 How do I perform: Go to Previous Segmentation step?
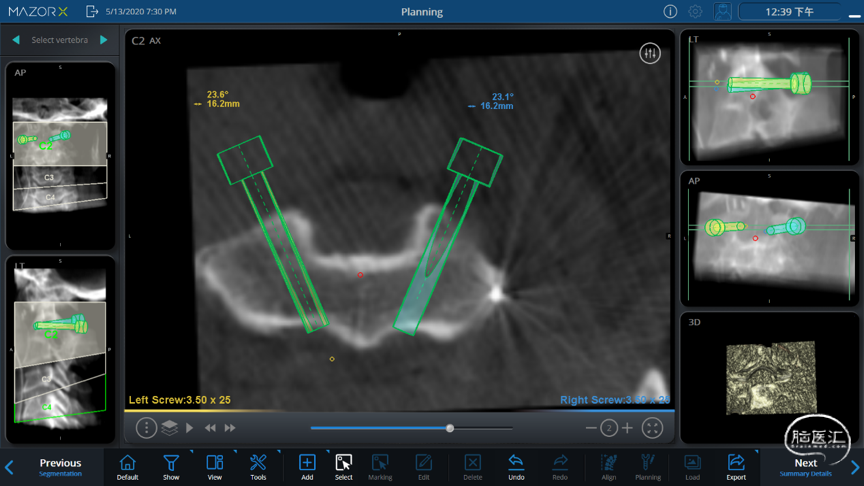coord(60,467)
